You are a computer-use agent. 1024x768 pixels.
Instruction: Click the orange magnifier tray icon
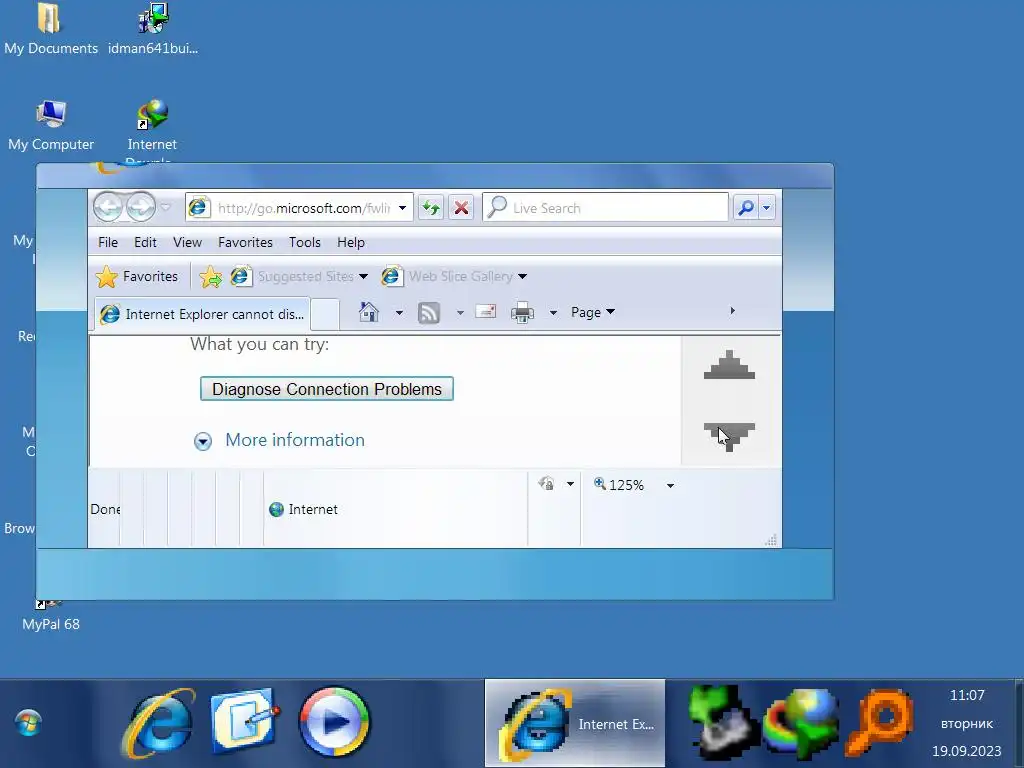pyautogui.click(x=881, y=723)
